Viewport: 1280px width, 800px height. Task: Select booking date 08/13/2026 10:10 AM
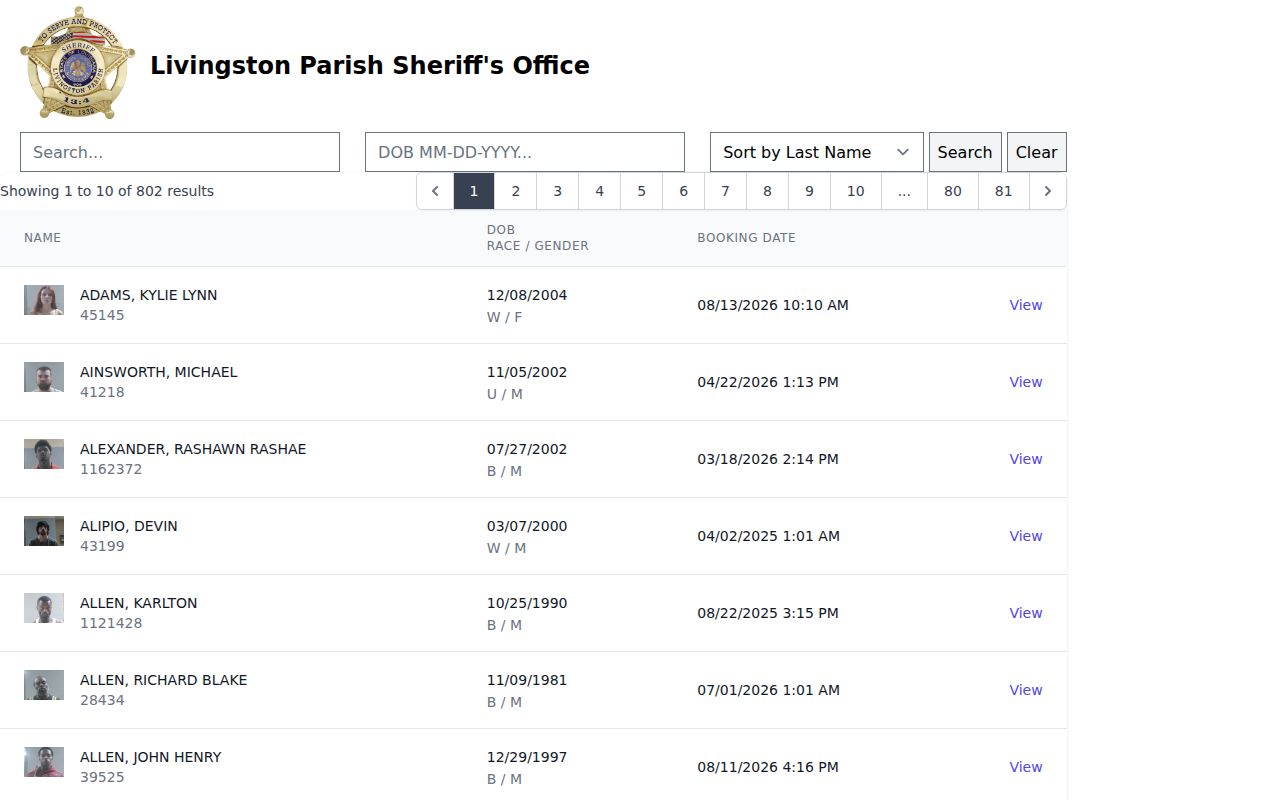pos(773,305)
